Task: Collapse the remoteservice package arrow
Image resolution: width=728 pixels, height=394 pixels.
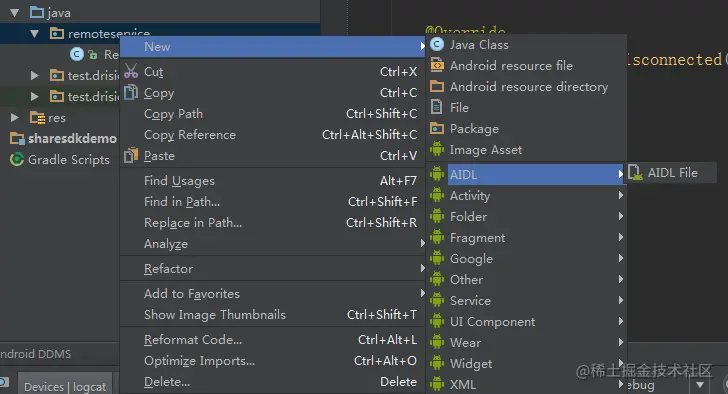Action: [x=35, y=34]
